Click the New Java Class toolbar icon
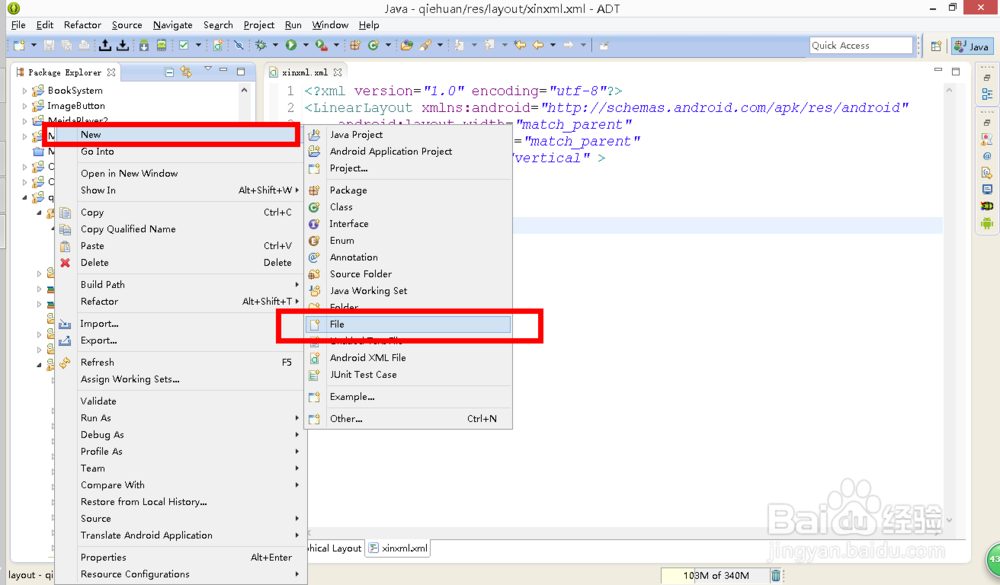 coord(373,45)
